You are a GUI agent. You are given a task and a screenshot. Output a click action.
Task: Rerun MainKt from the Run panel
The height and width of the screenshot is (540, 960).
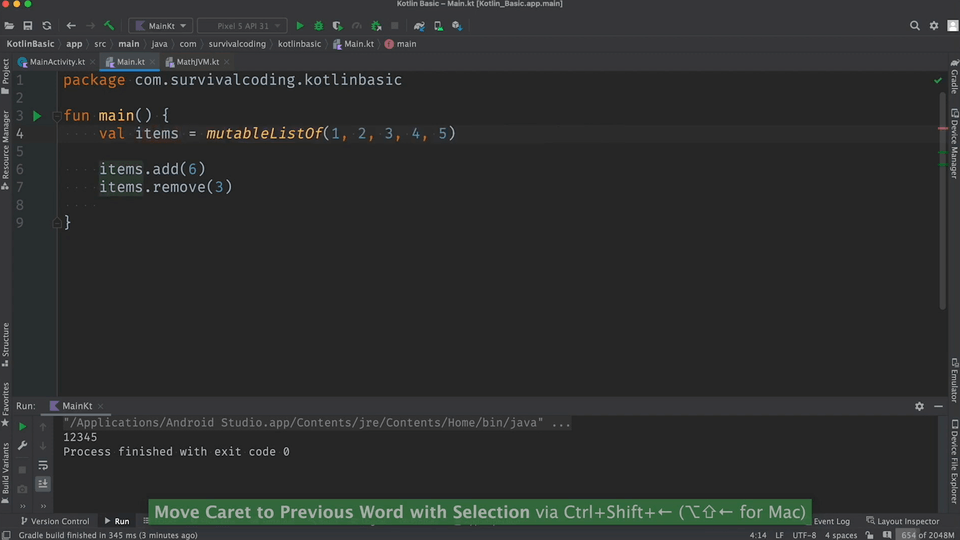[x=22, y=427]
